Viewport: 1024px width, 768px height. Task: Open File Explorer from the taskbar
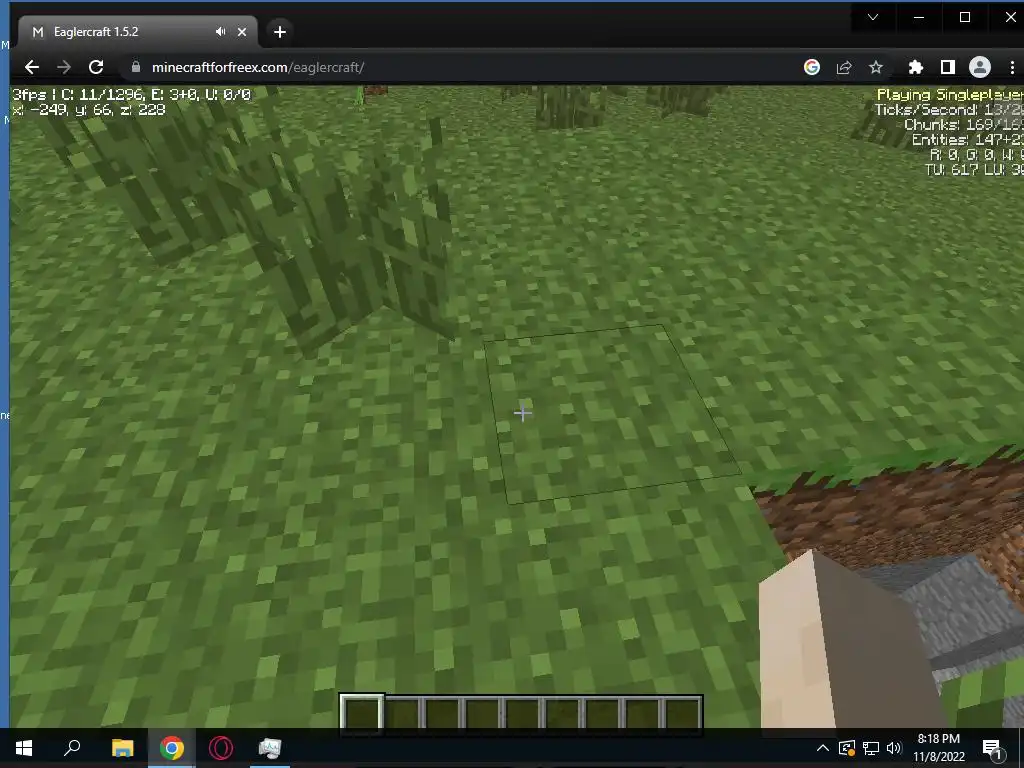pyautogui.click(x=122, y=748)
